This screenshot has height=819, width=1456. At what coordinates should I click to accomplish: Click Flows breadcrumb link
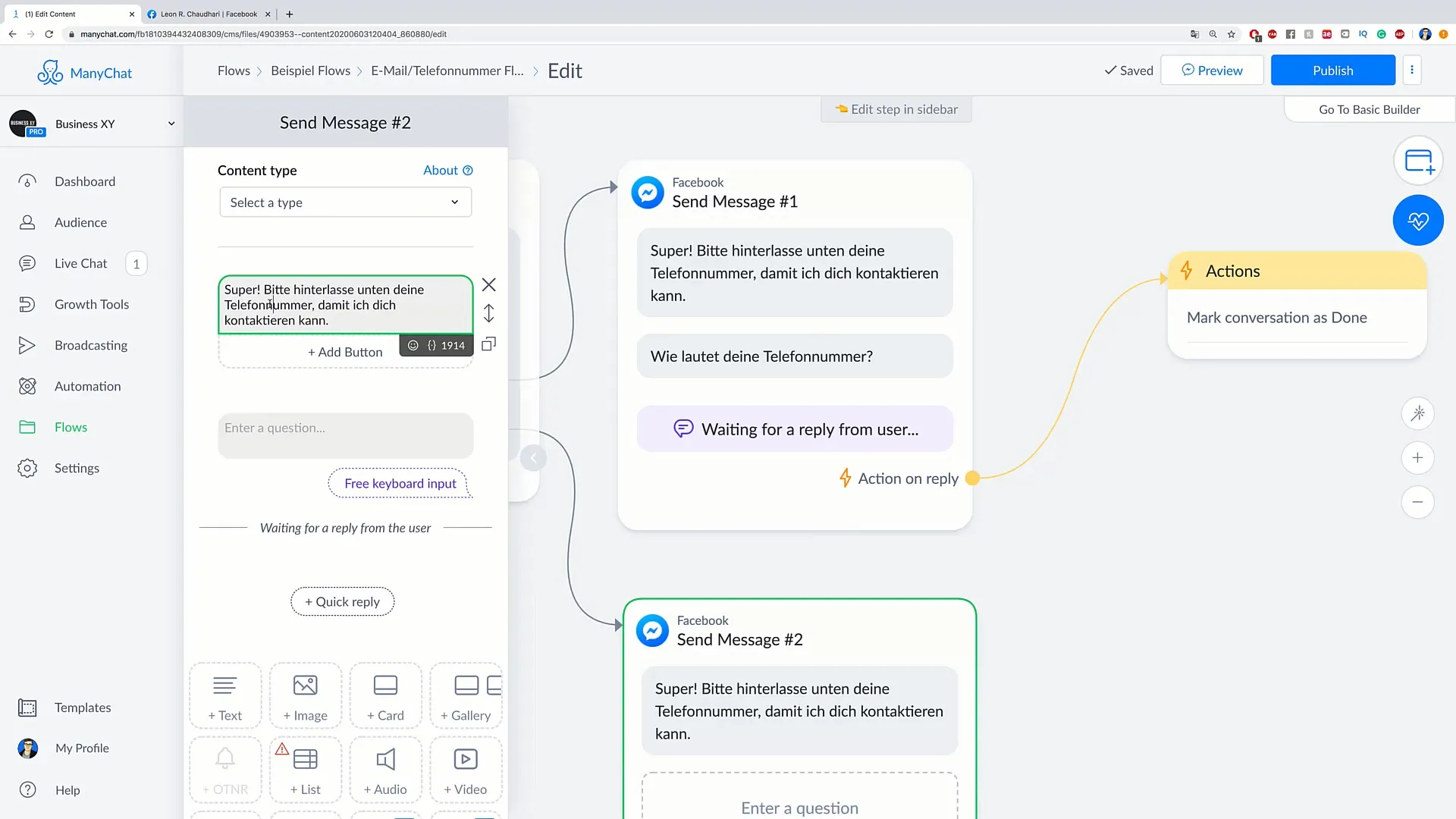tap(234, 71)
